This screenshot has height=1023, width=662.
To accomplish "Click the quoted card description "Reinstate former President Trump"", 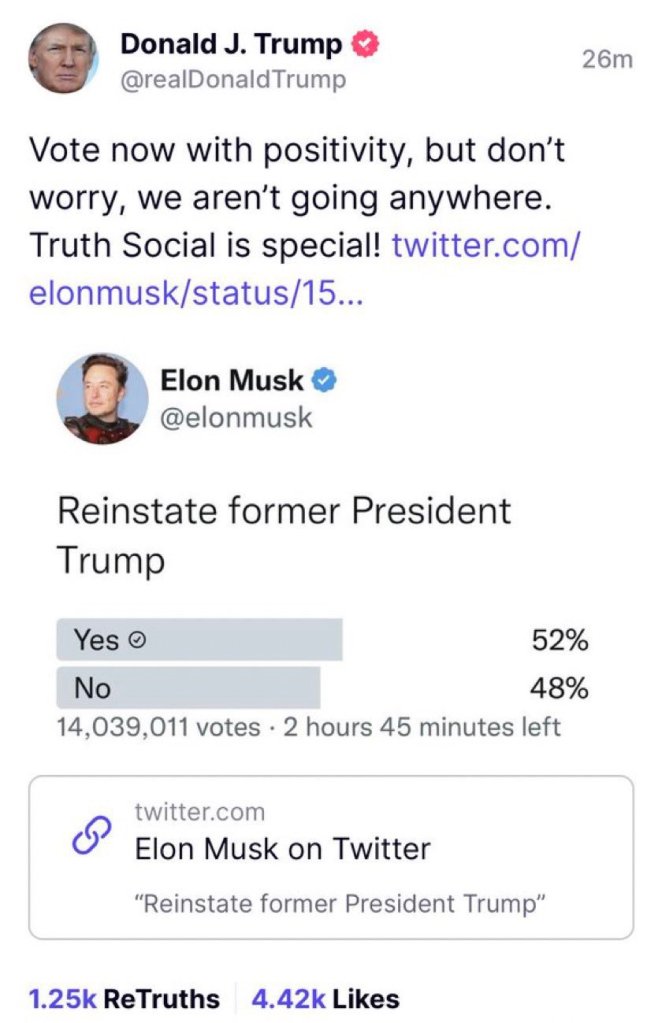I will (x=339, y=904).
